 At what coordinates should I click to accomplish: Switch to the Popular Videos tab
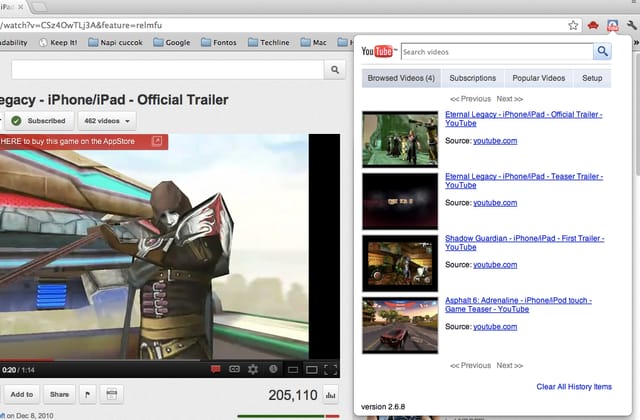tap(539, 78)
